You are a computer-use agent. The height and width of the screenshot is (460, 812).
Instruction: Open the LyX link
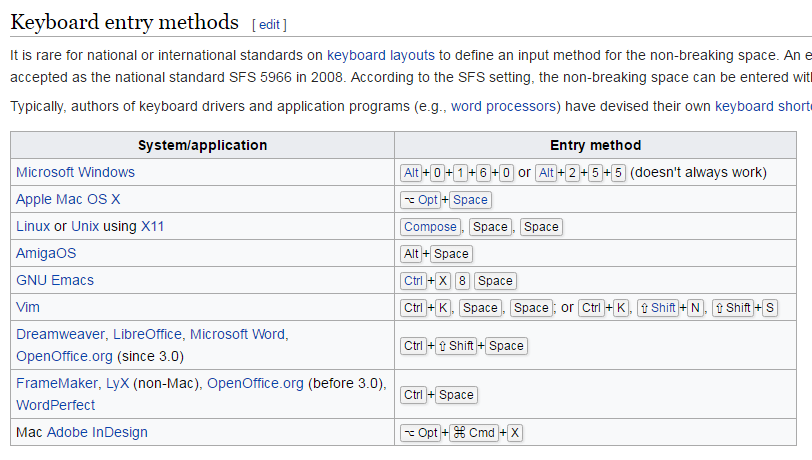[118, 383]
